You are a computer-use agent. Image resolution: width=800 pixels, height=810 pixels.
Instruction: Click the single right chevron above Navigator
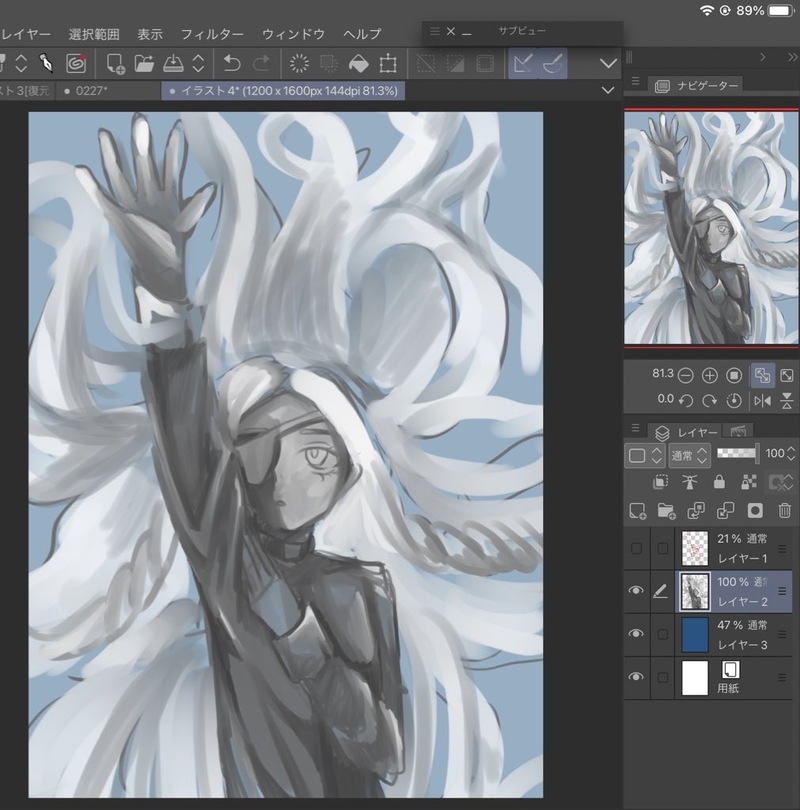(763, 57)
